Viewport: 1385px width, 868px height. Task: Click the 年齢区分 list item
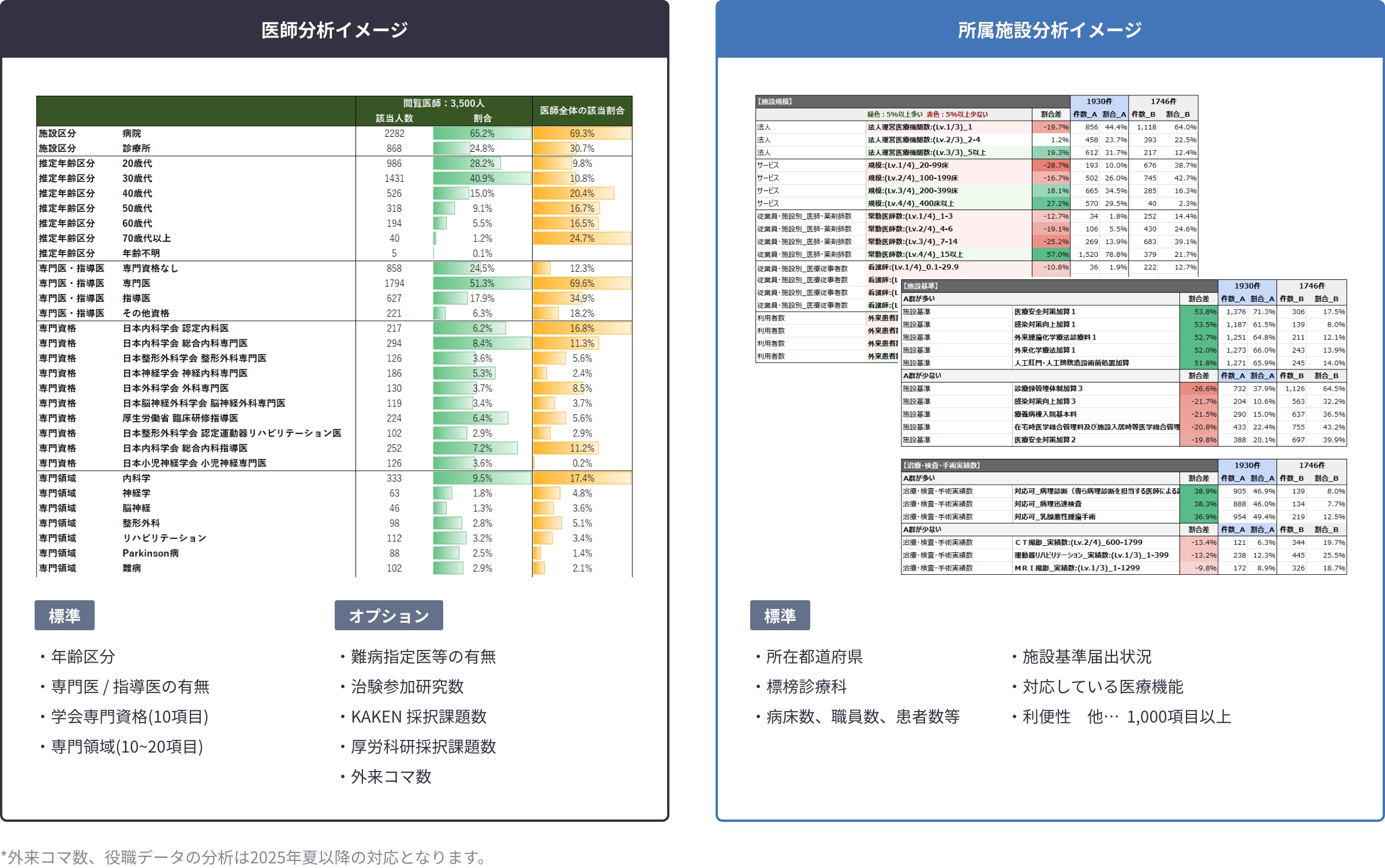[83, 657]
